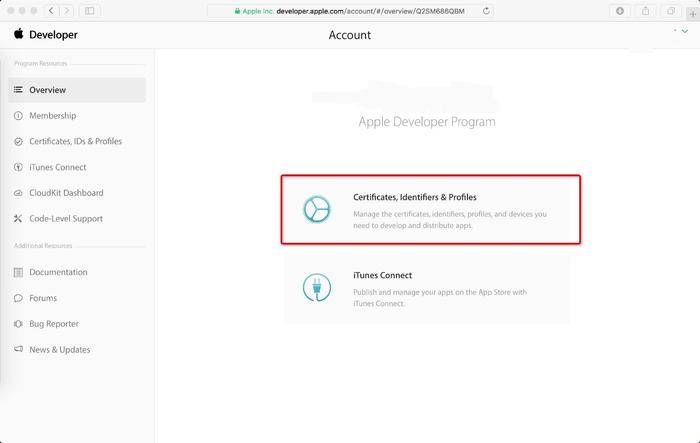Click the Safari downloads icon
The height and width of the screenshot is (443, 700).
pyautogui.click(x=621, y=10)
